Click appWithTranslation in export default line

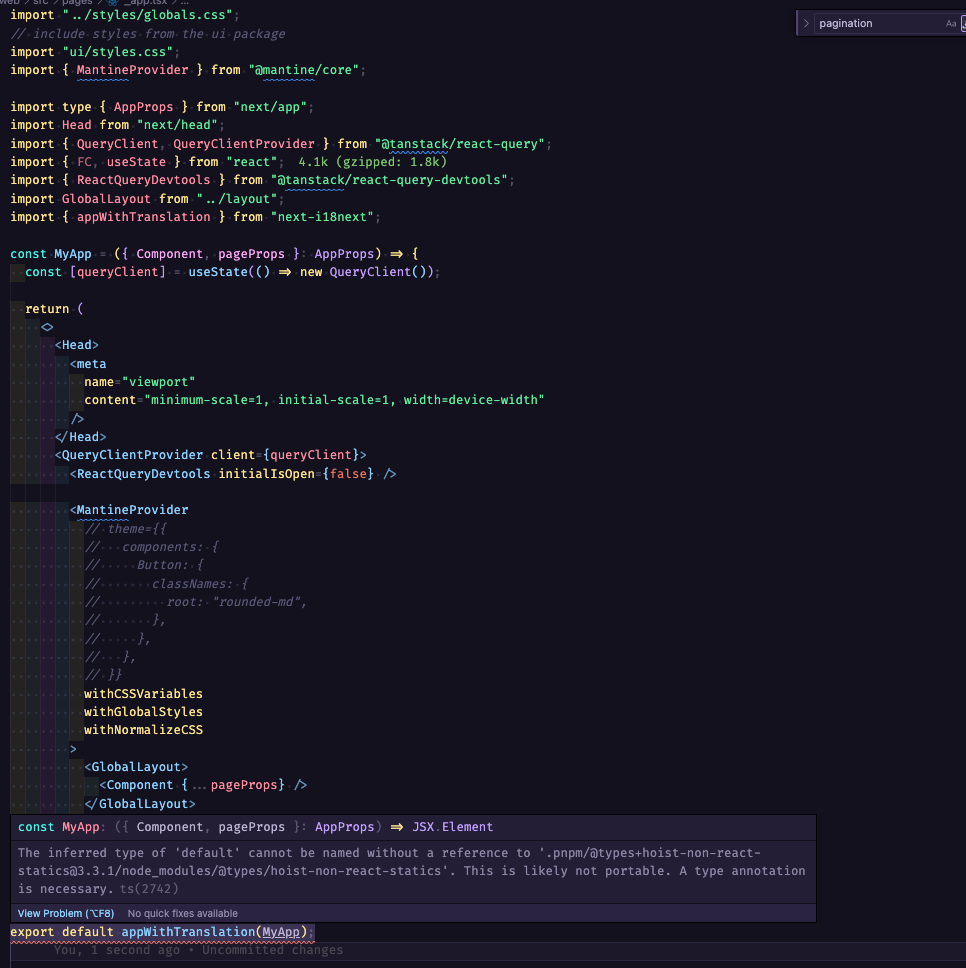pos(188,932)
